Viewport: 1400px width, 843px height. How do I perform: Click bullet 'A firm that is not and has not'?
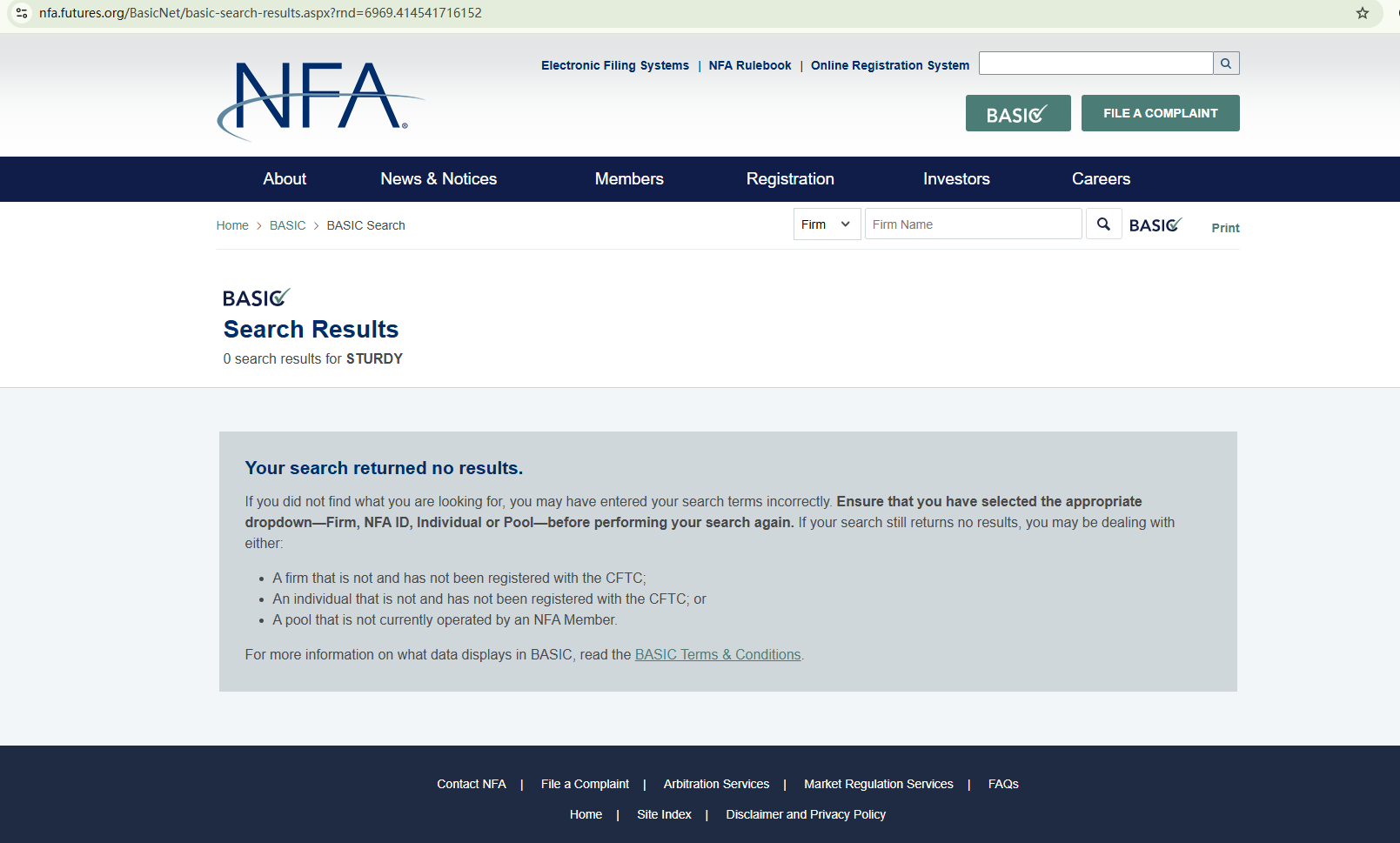pos(459,578)
